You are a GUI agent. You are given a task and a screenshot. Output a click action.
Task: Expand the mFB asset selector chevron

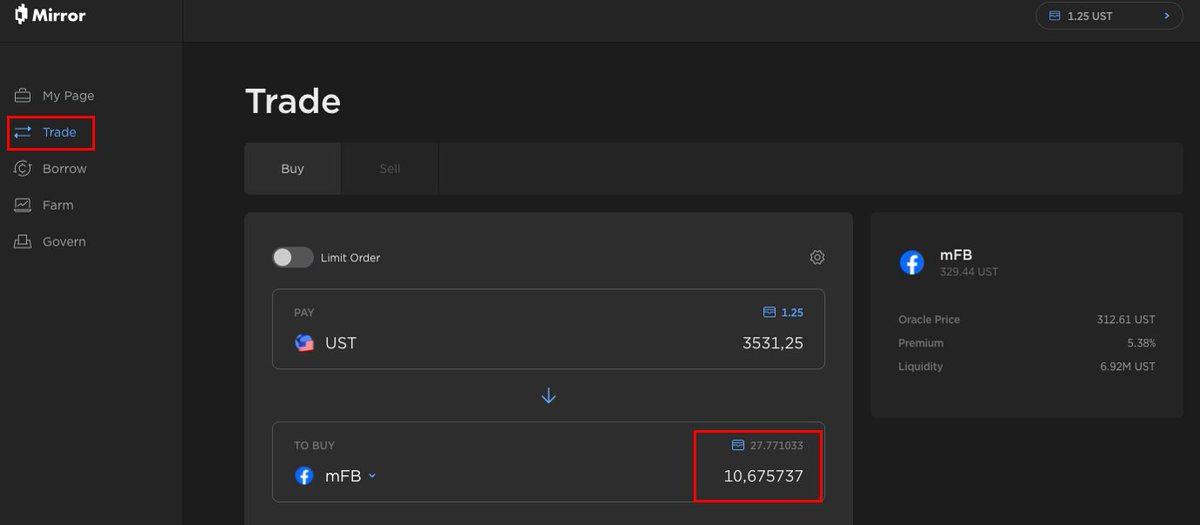click(372, 476)
